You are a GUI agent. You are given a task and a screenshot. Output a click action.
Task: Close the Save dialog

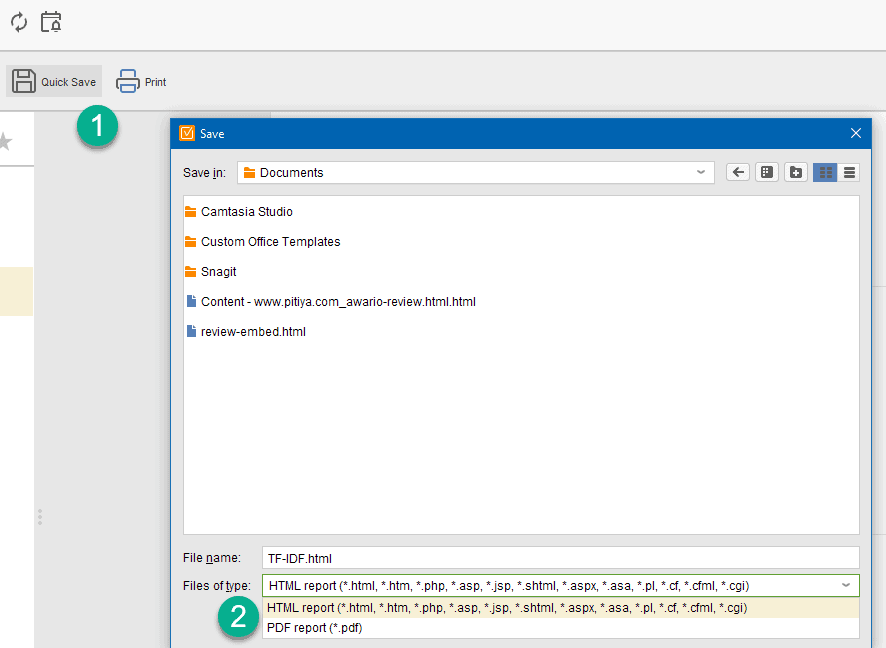click(x=855, y=133)
